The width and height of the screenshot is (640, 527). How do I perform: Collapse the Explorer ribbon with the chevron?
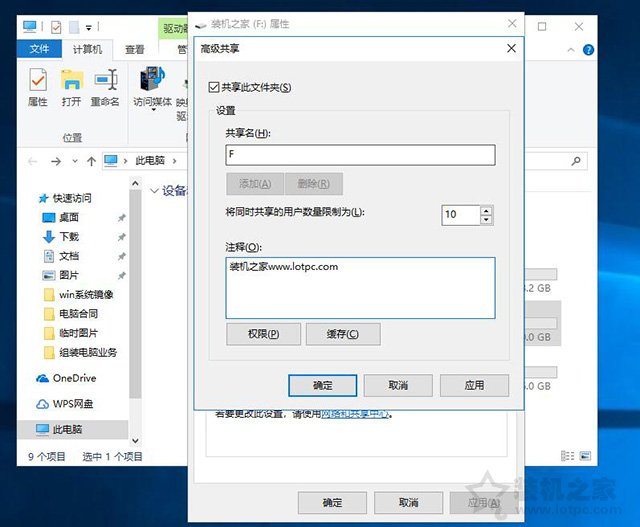coord(571,50)
